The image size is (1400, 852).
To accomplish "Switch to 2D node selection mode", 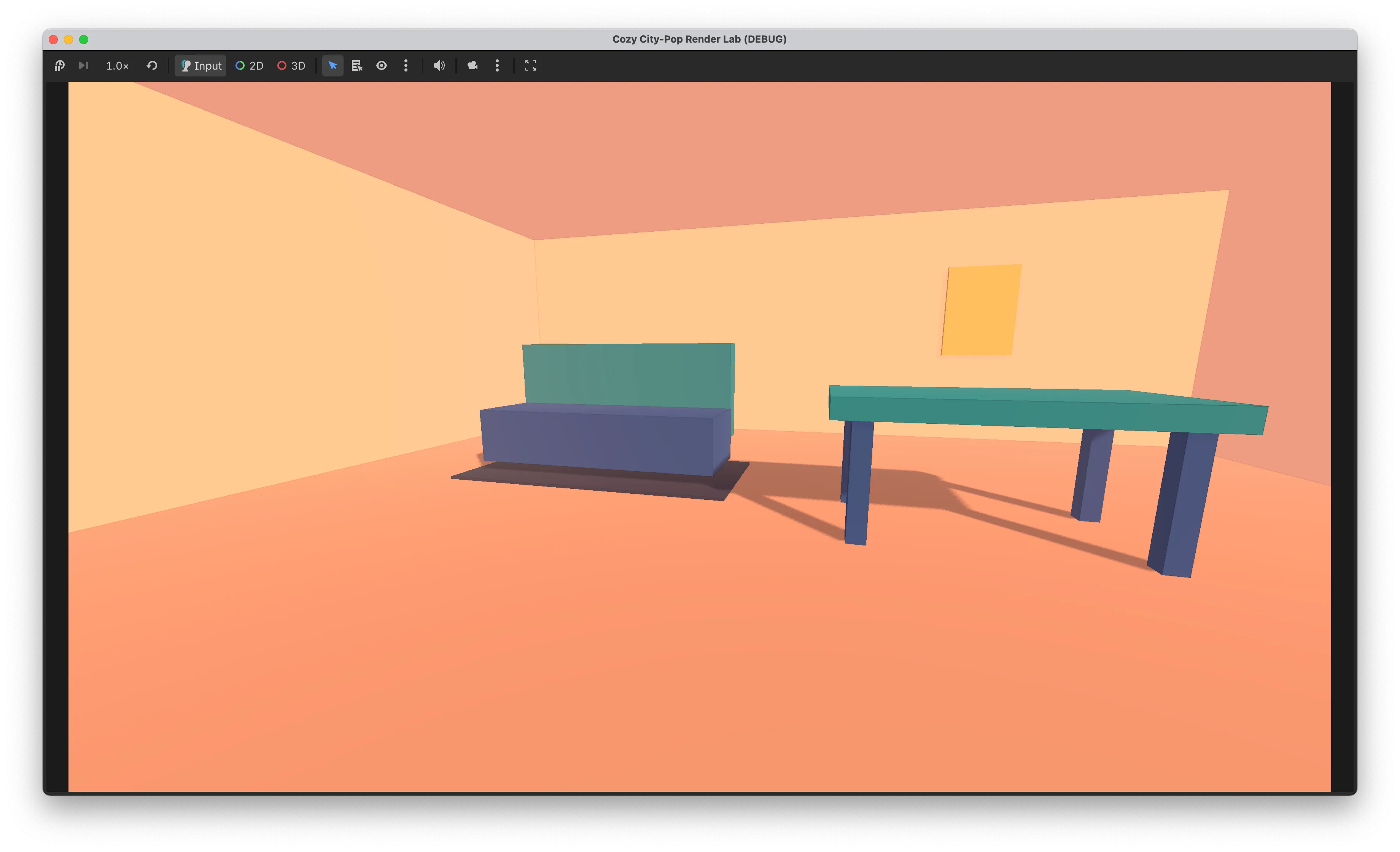I will coord(250,66).
